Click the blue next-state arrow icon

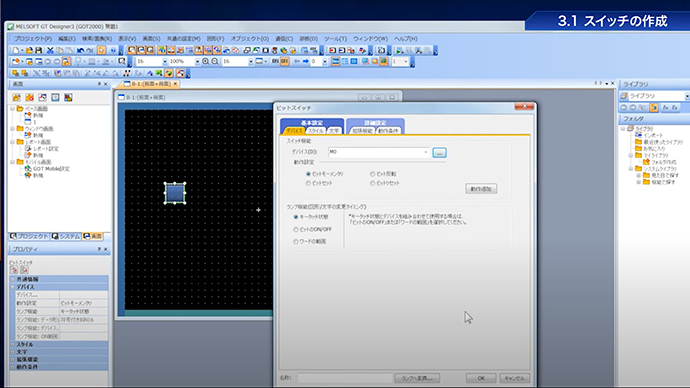click(305, 62)
